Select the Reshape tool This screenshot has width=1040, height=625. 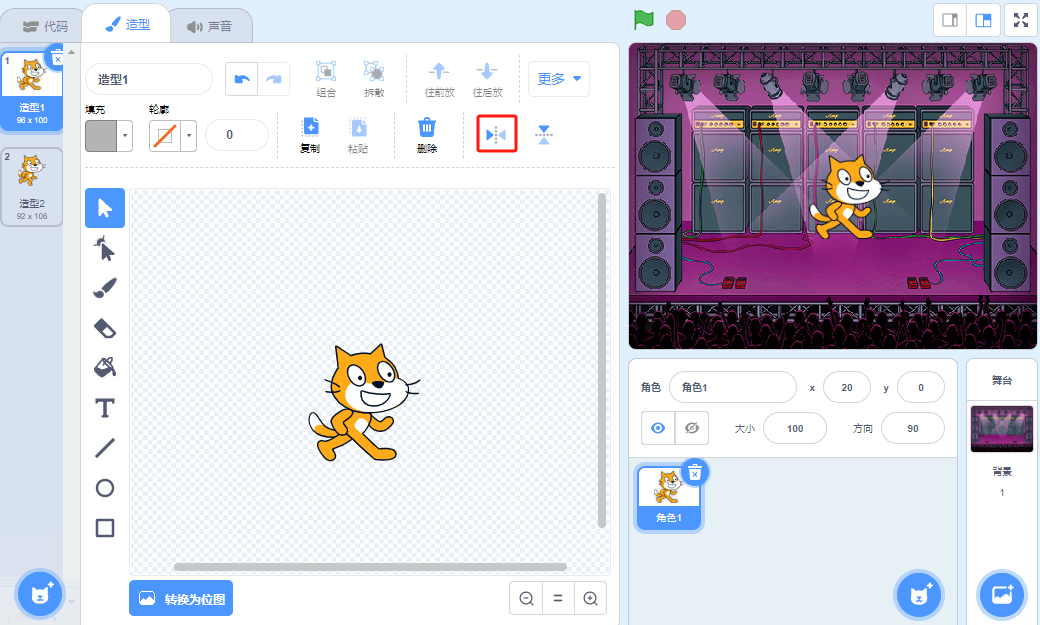pyautogui.click(x=105, y=249)
